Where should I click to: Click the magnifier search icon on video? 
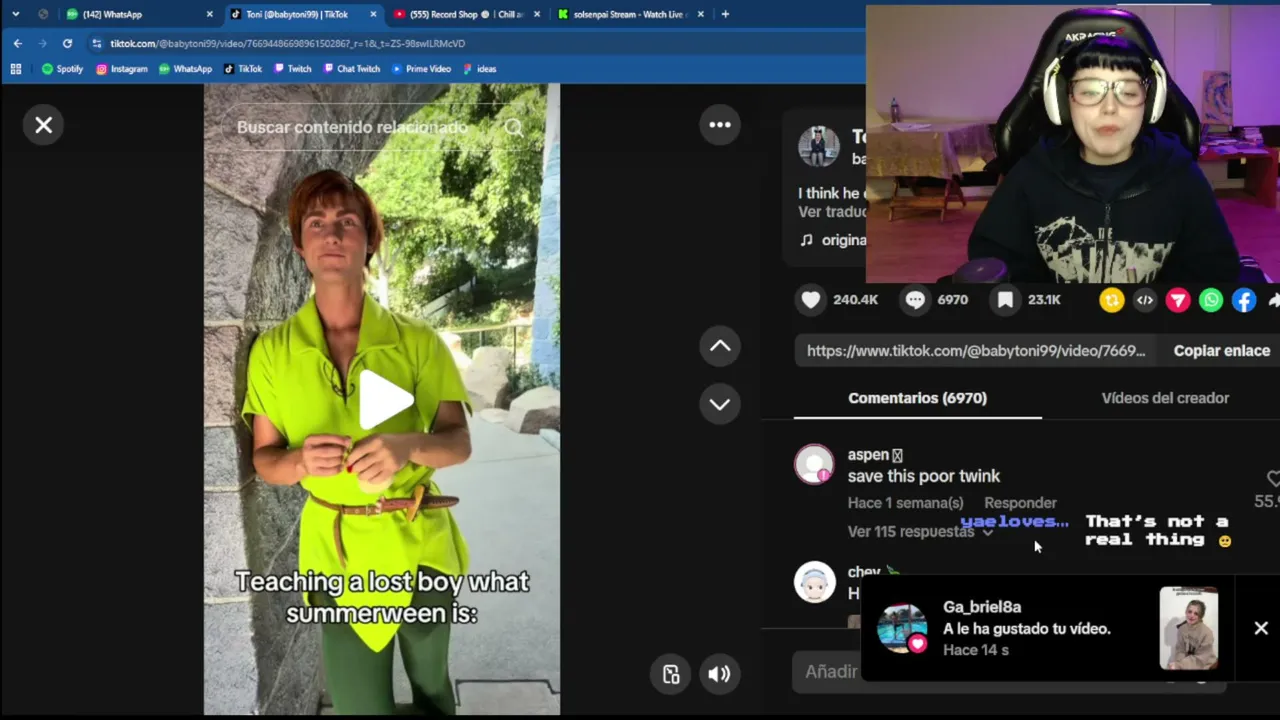[514, 127]
